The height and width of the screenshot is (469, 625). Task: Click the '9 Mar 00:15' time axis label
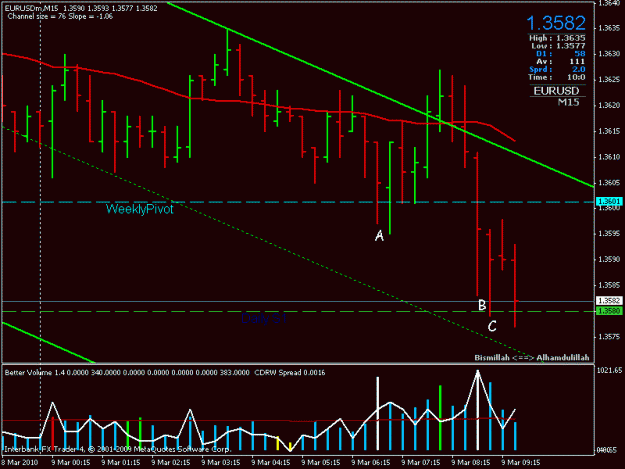[x=71, y=463]
